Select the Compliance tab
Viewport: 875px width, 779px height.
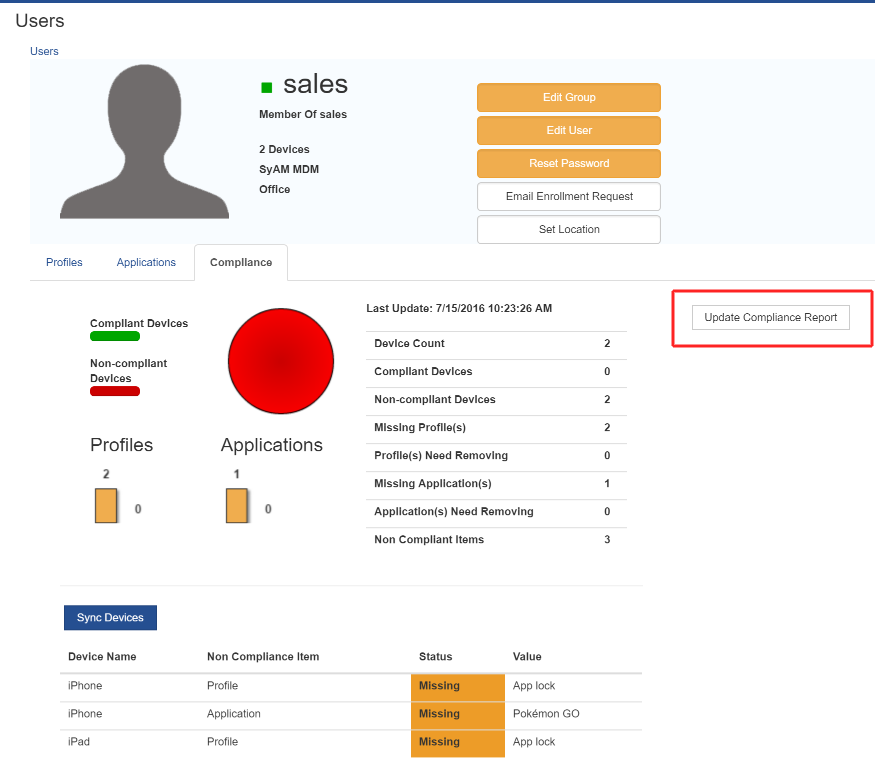tap(240, 262)
